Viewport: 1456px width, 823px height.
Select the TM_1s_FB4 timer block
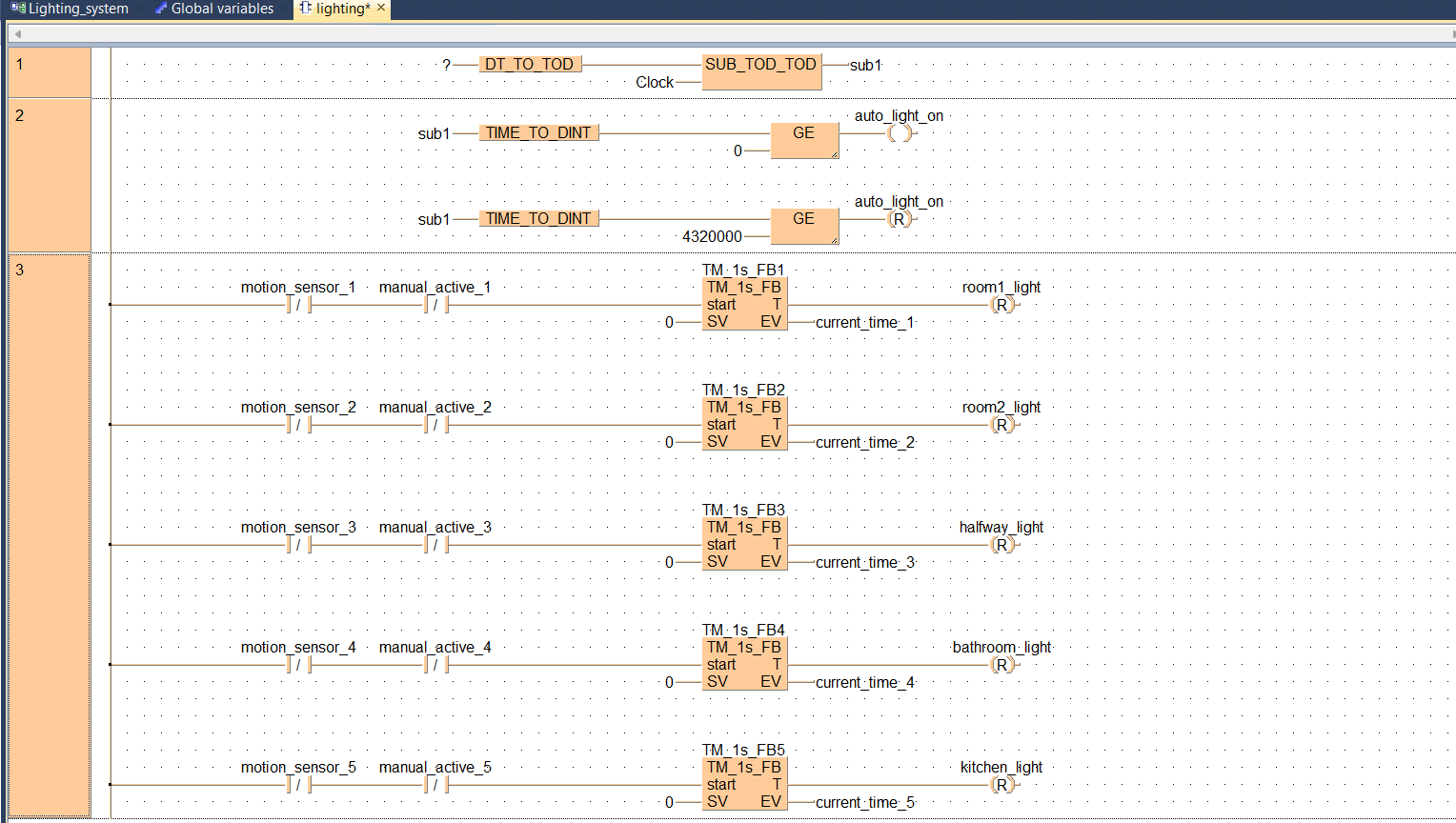[744, 664]
